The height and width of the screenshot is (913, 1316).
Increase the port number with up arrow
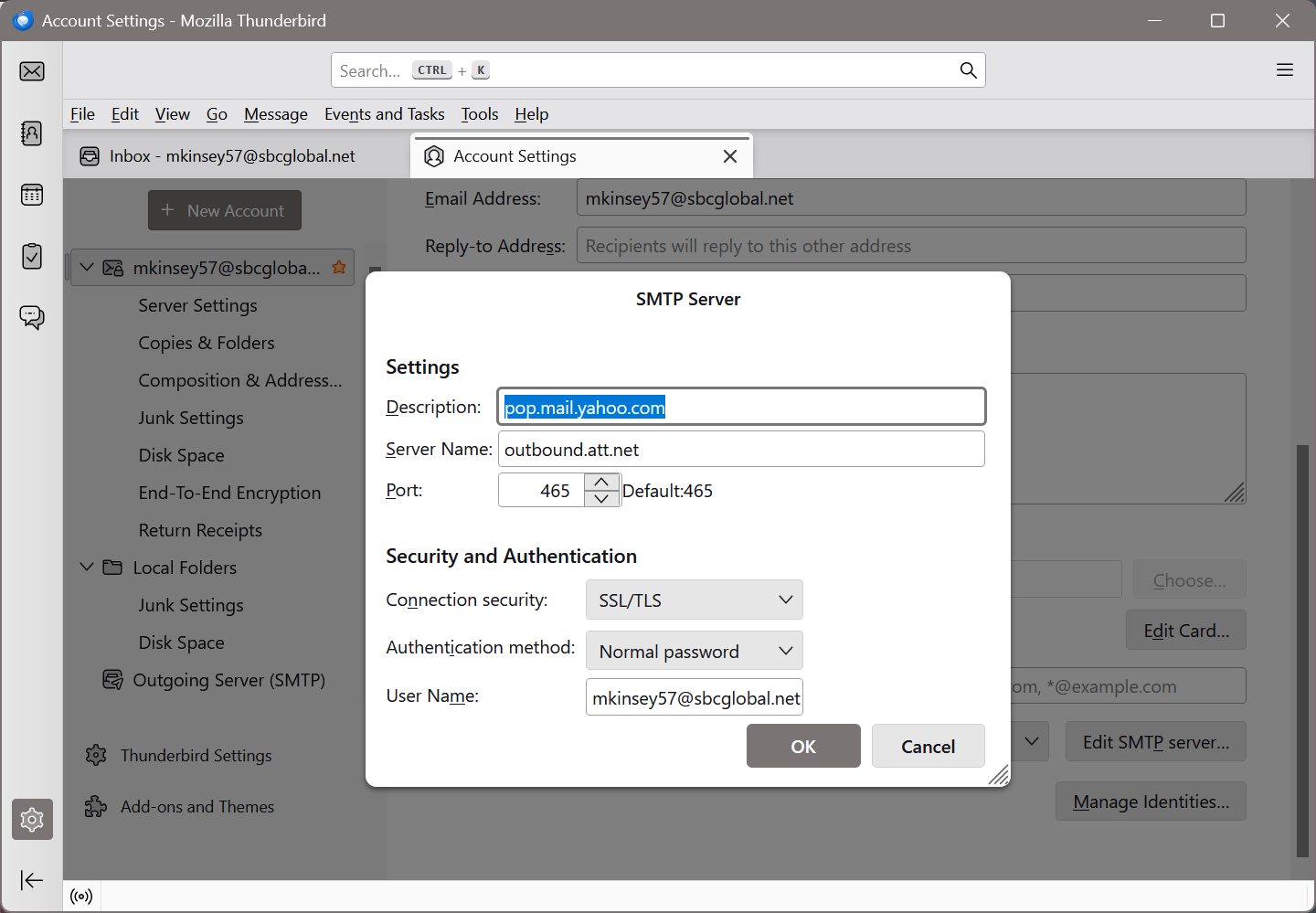click(601, 482)
